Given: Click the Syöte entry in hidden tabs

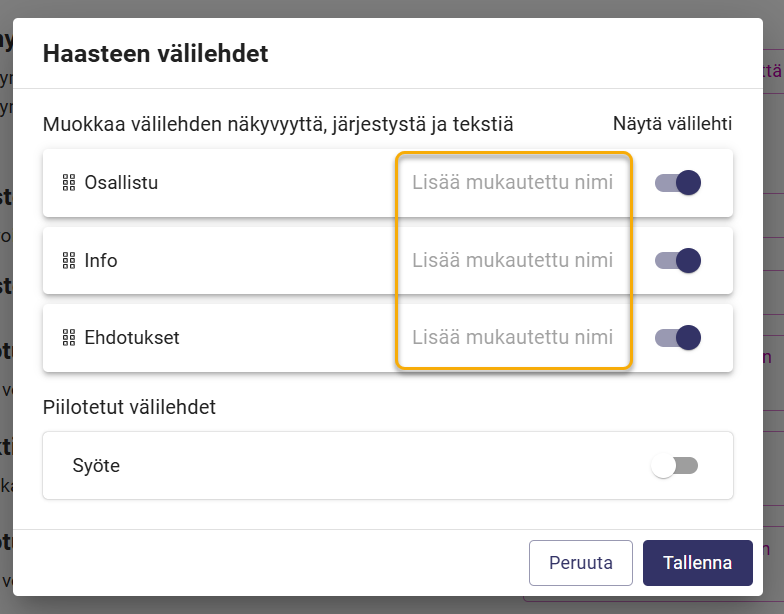Looking at the screenshot, I should coord(96,466).
